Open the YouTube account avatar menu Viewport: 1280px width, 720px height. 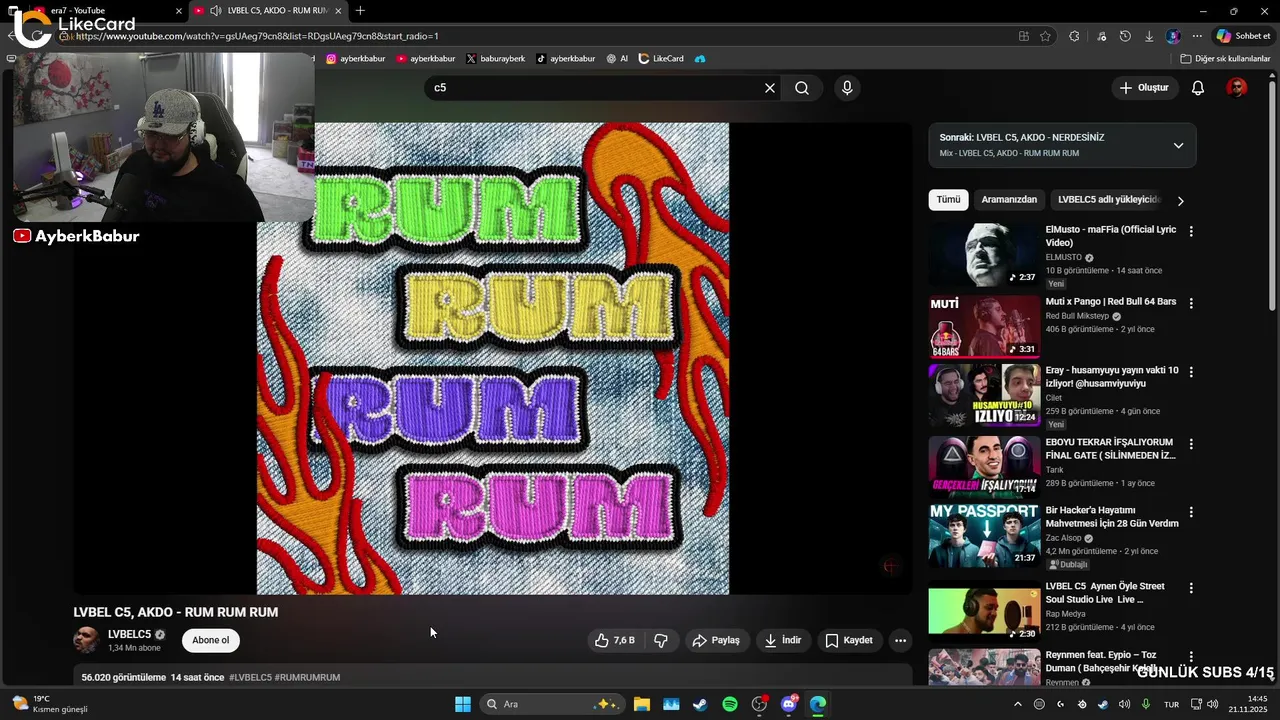(x=1237, y=88)
